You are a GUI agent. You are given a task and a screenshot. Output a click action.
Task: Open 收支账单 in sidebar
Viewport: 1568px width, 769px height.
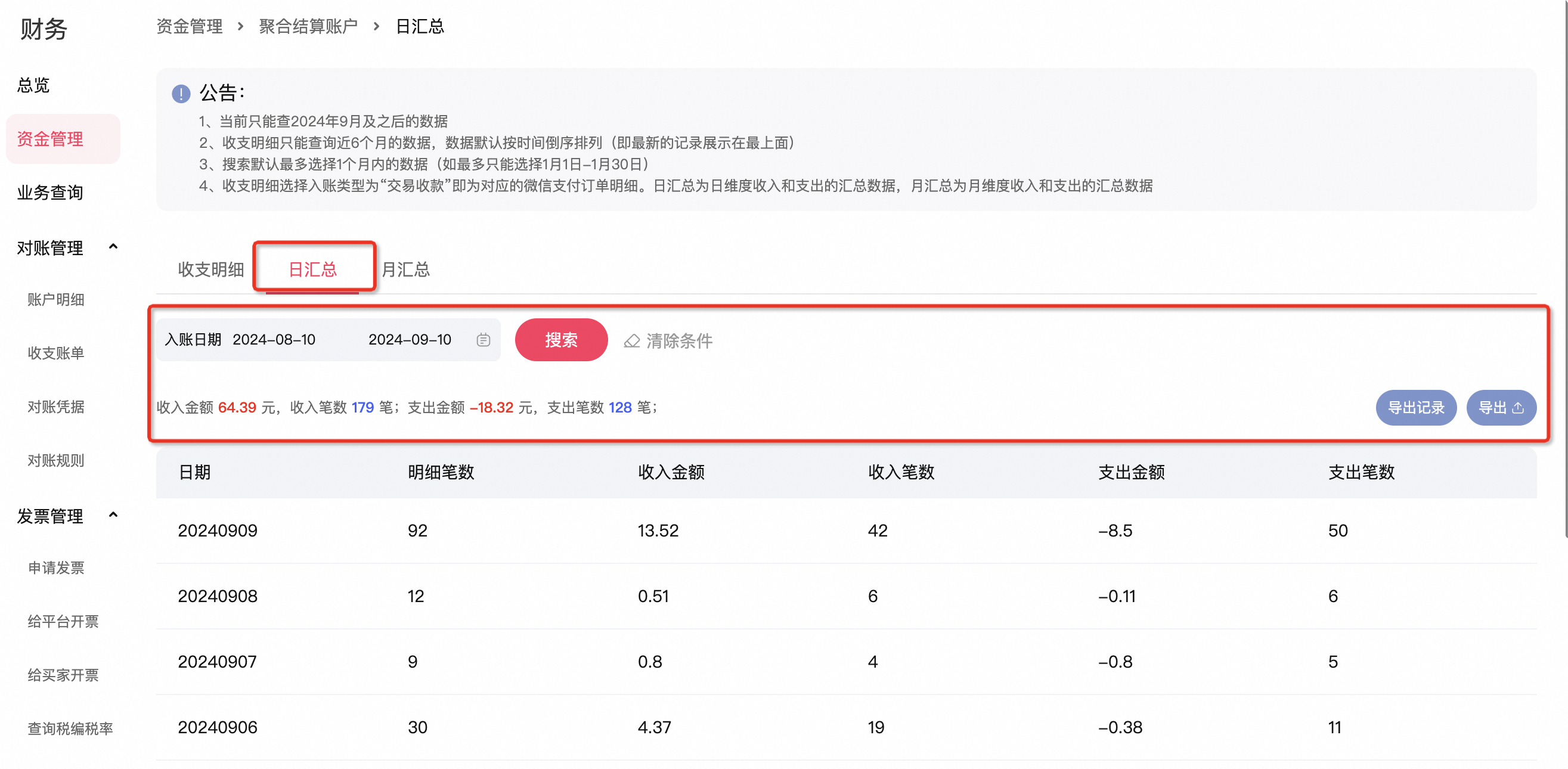[56, 353]
